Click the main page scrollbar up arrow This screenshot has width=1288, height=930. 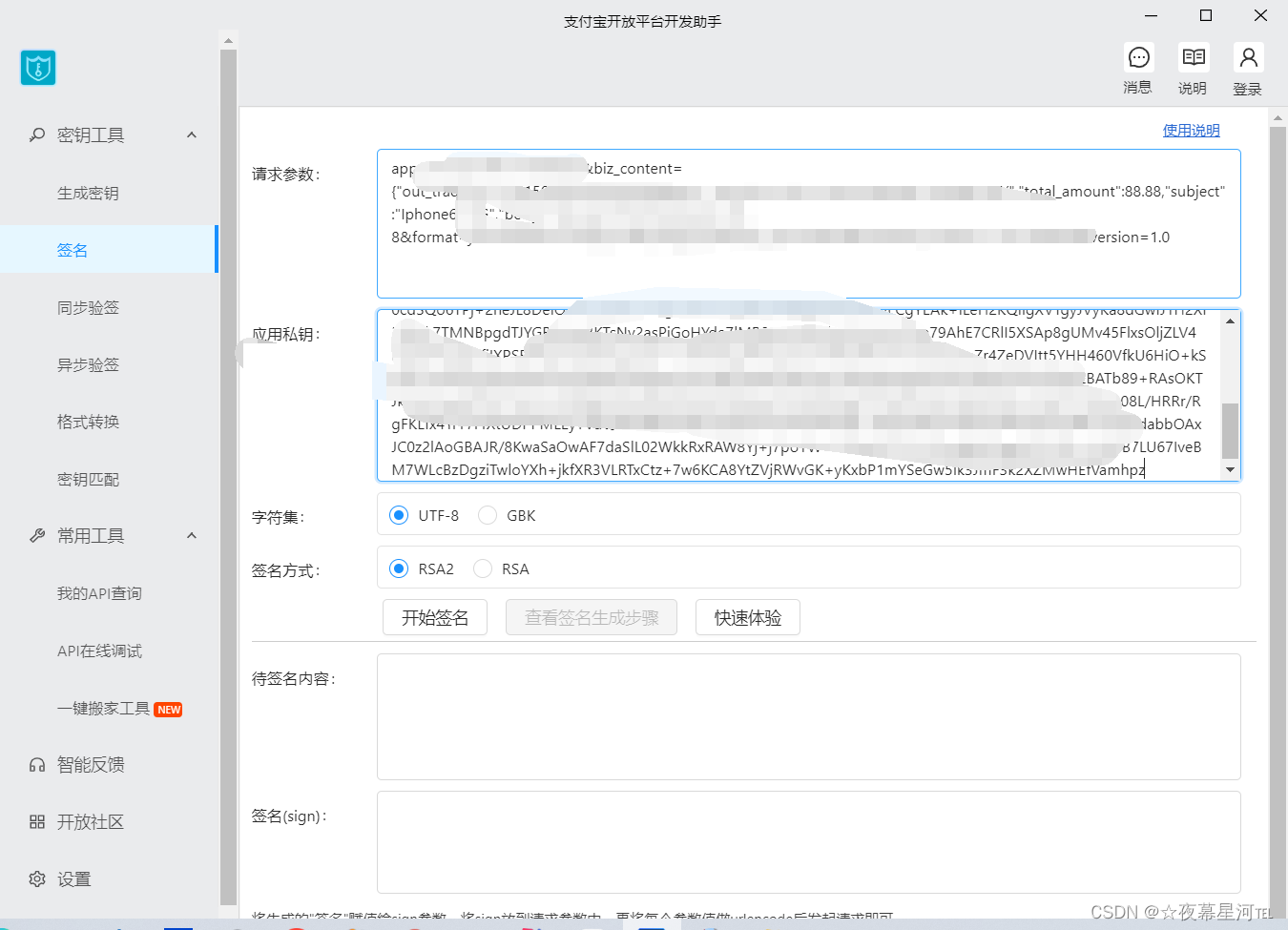(x=1278, y=119)
